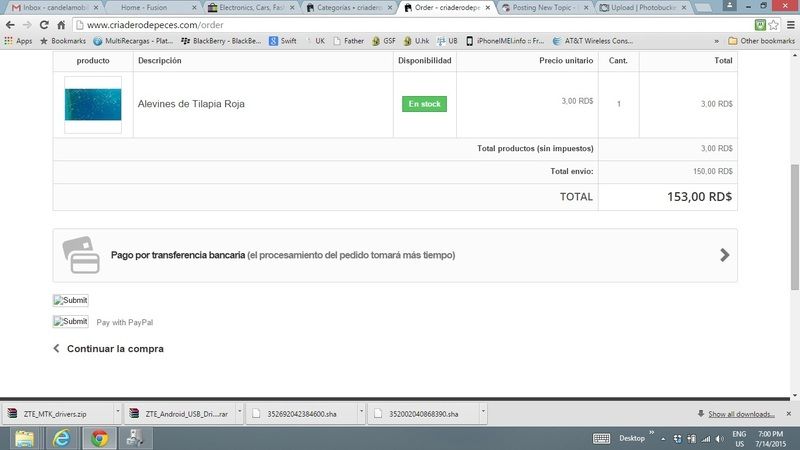Click the Chrome taskbar icon
The width and height of the screenshot is (800, 450).
99,438
